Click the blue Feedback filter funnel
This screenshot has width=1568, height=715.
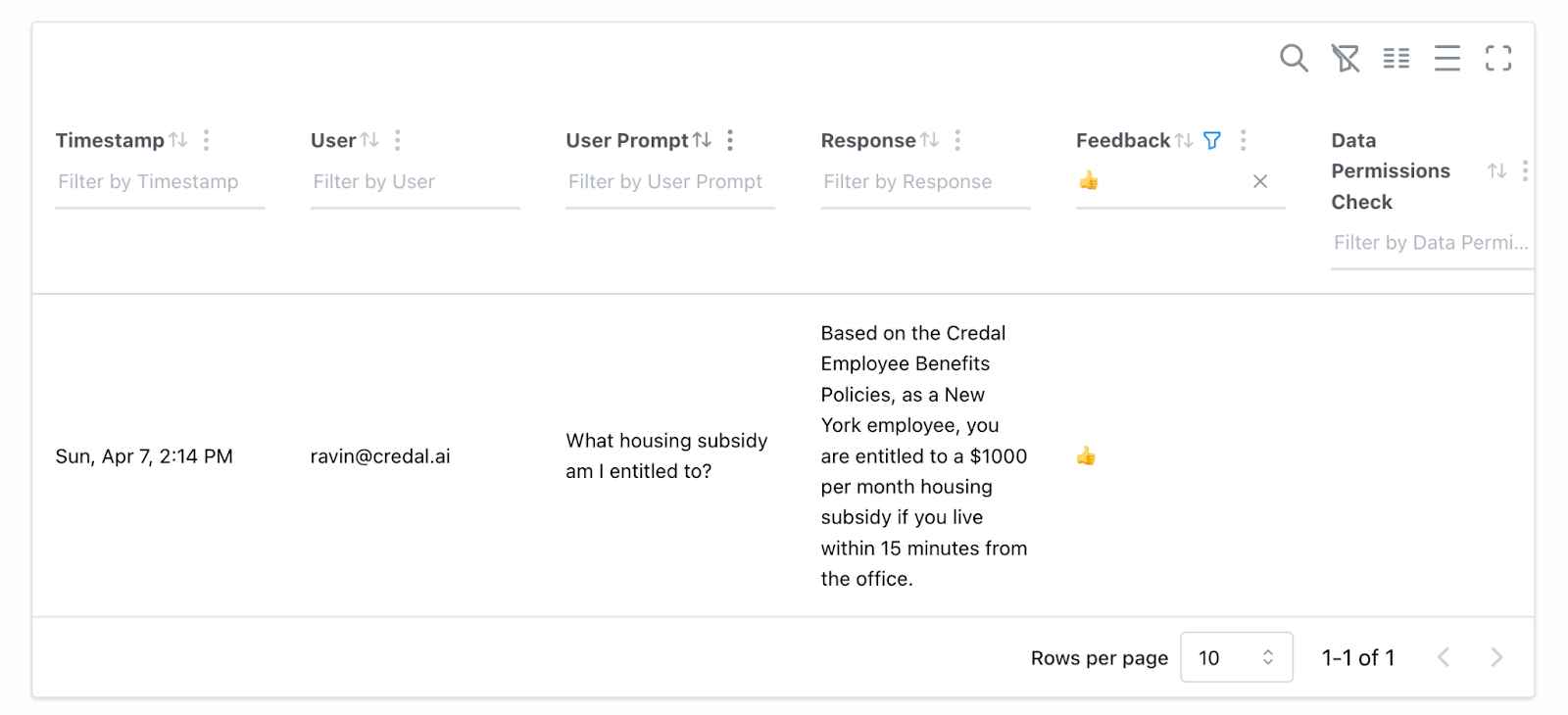tap(1212, 141)
